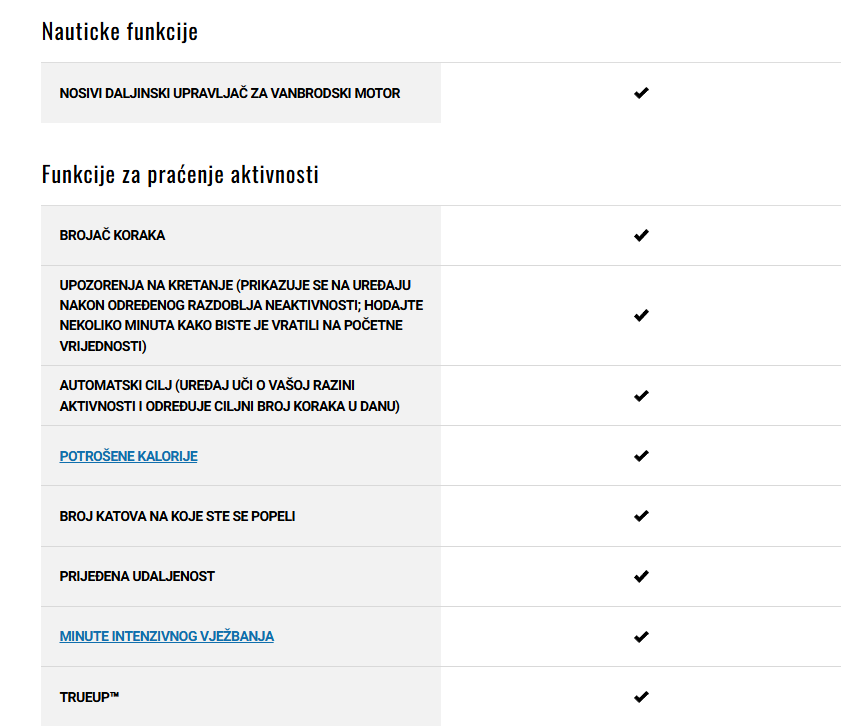
Task: Click checkmark in TrueUp row
Action: coord(641,696)
